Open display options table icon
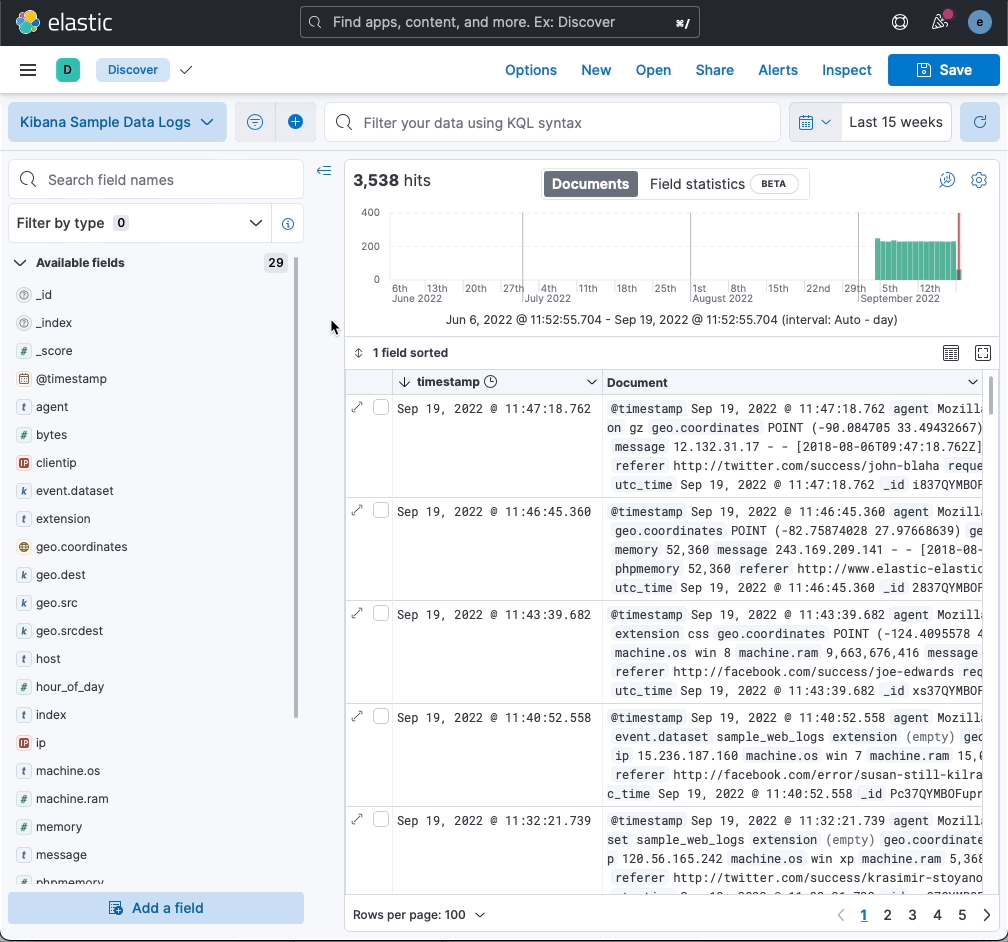Viewport: 1008px width, 942px height. click(x=950, y=353)
